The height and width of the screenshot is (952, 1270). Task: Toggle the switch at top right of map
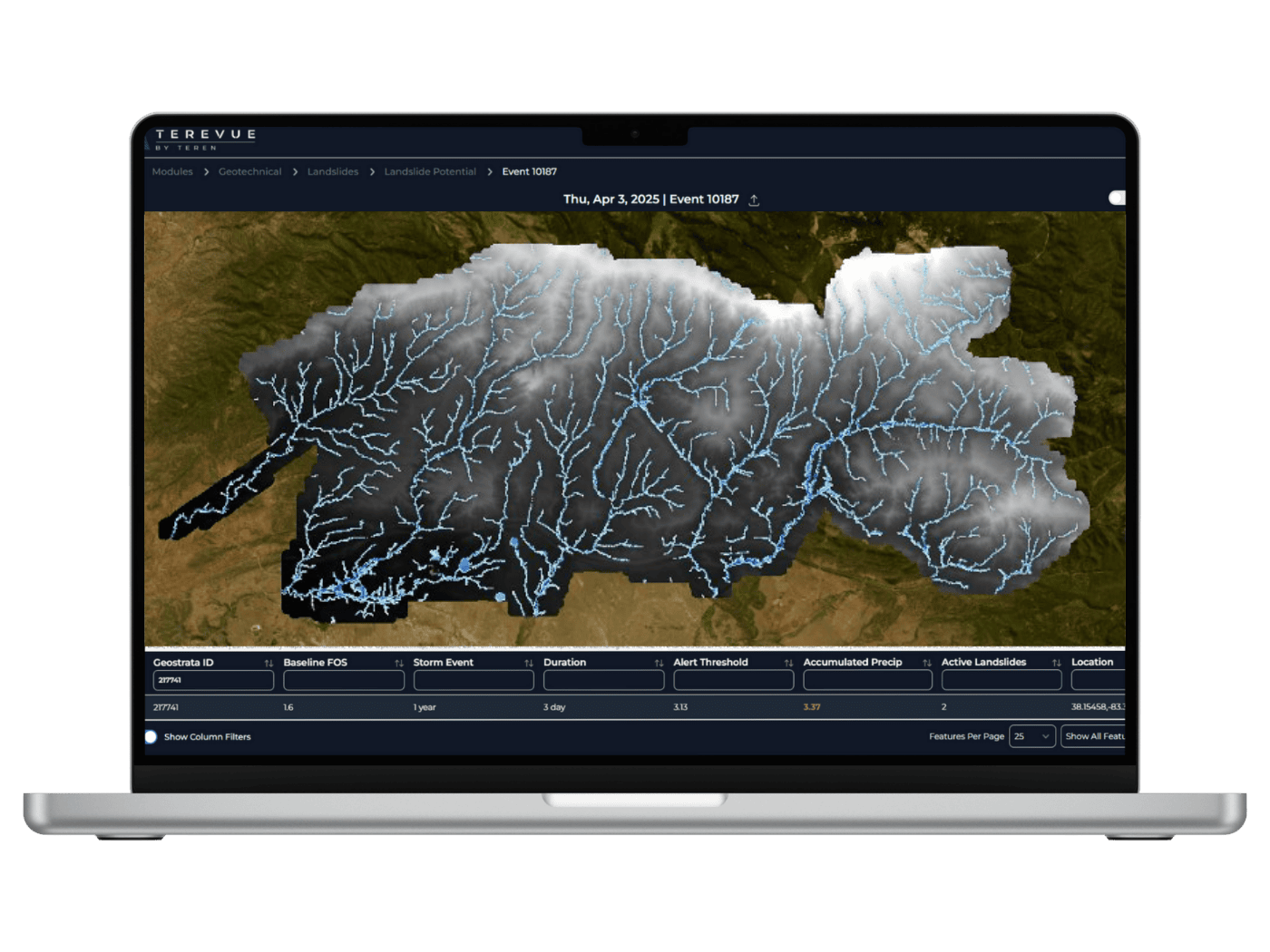(x=1117, y=198)
